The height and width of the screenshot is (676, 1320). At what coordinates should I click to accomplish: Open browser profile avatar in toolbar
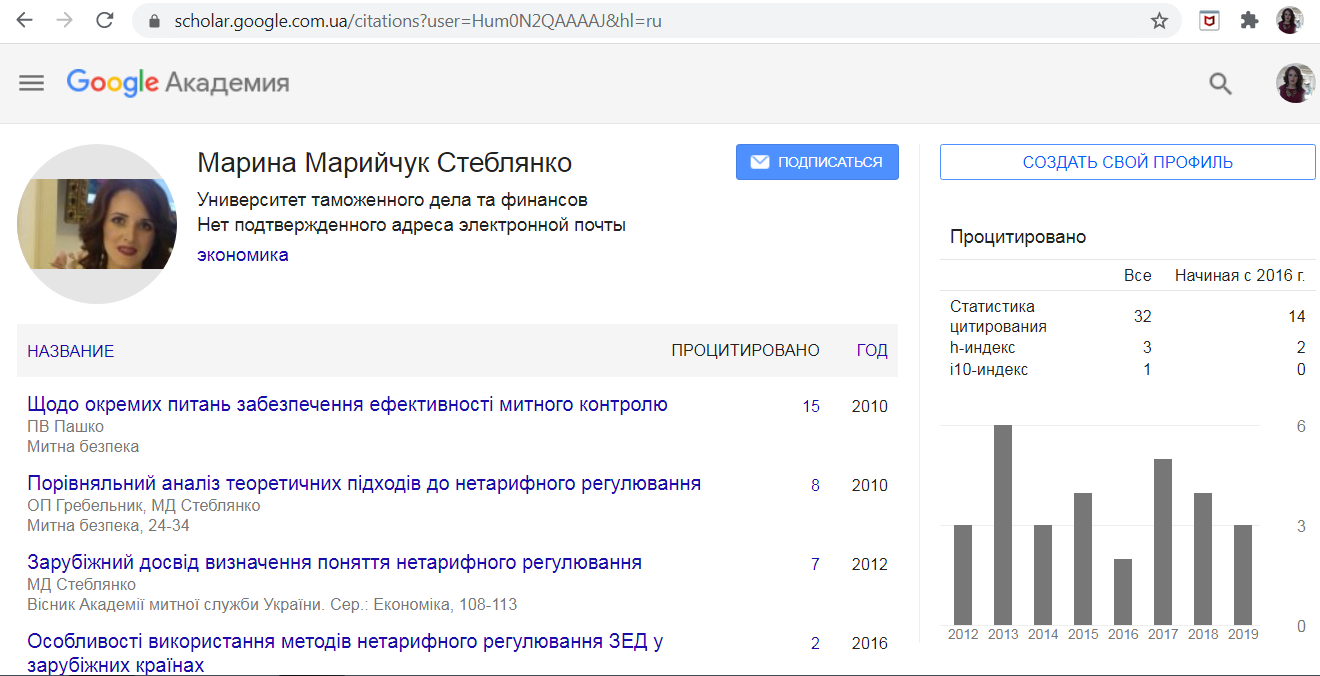1290,21
